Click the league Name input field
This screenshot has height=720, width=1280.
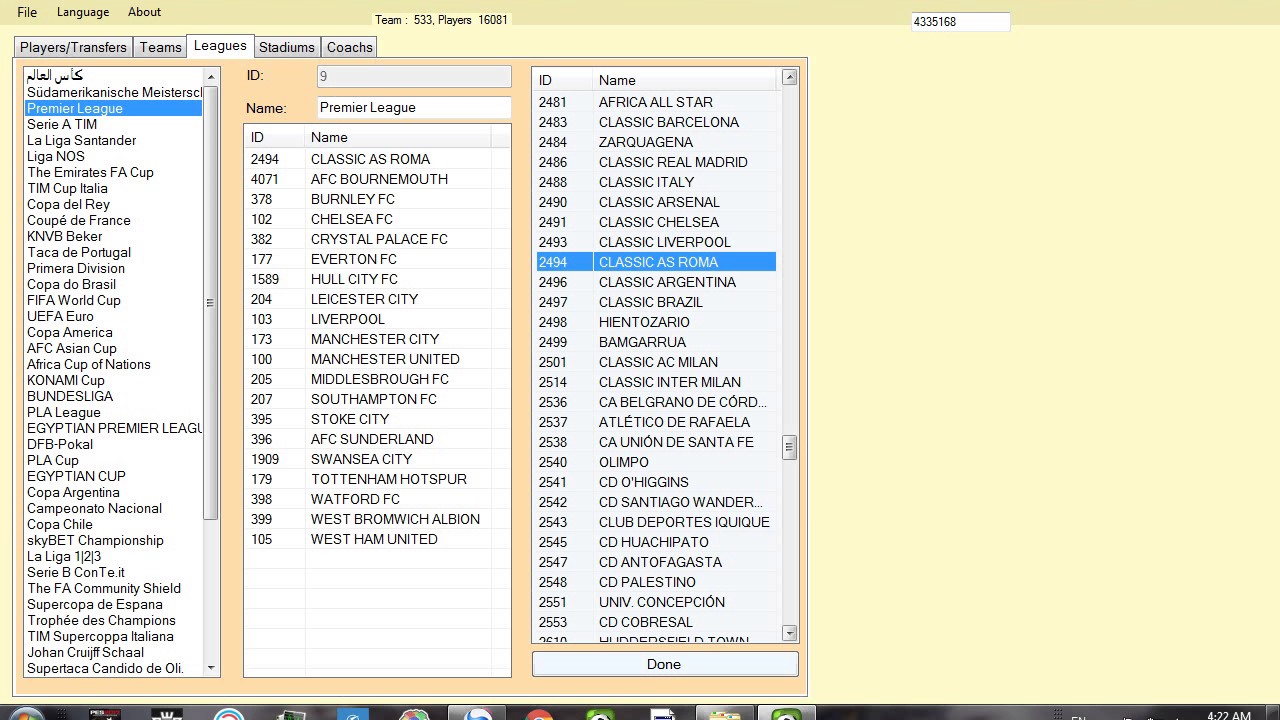pos(414,107)
